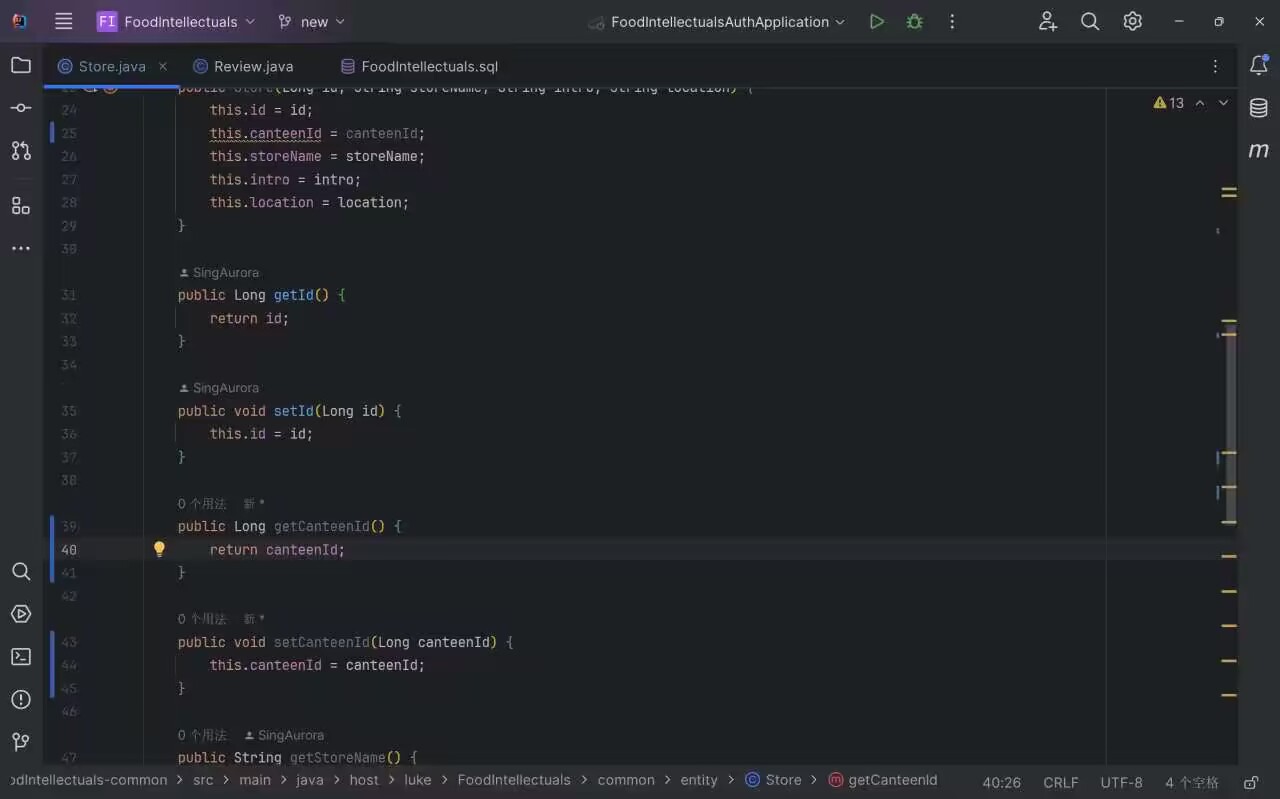1280x799 pixels.
Task: Open IDE settings gear icon
Action: pos(1132,21)
